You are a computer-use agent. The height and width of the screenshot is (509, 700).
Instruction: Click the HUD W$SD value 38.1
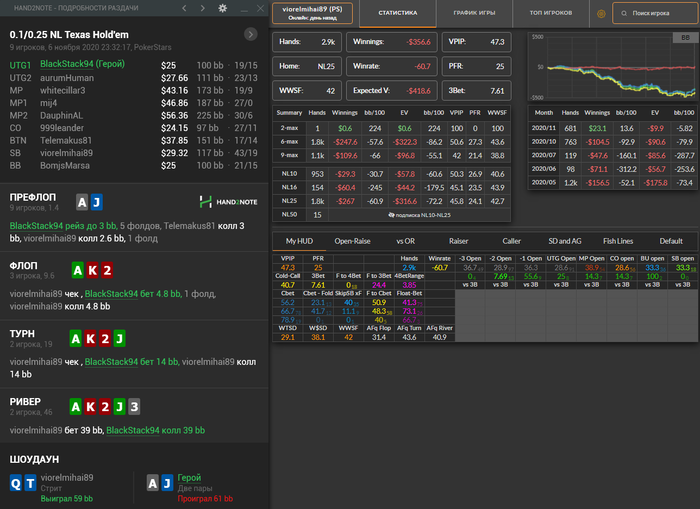coord(318,337)
